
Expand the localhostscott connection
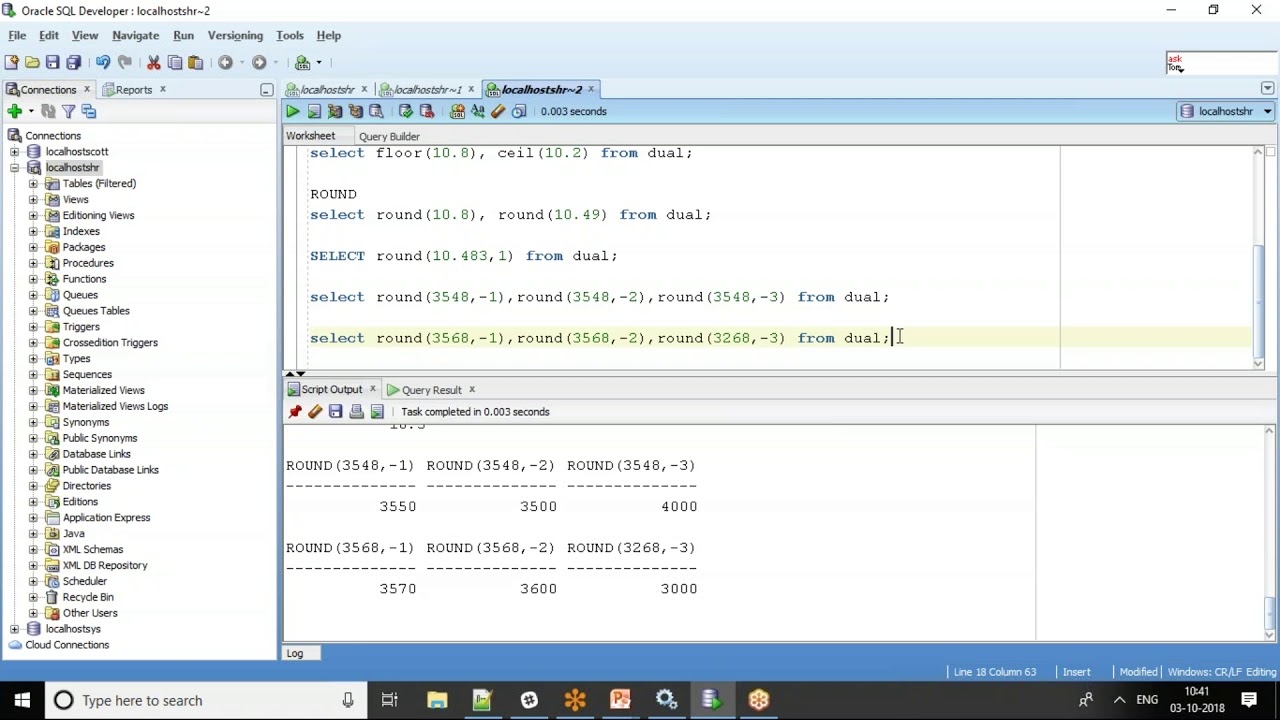[x=14, y=152]
